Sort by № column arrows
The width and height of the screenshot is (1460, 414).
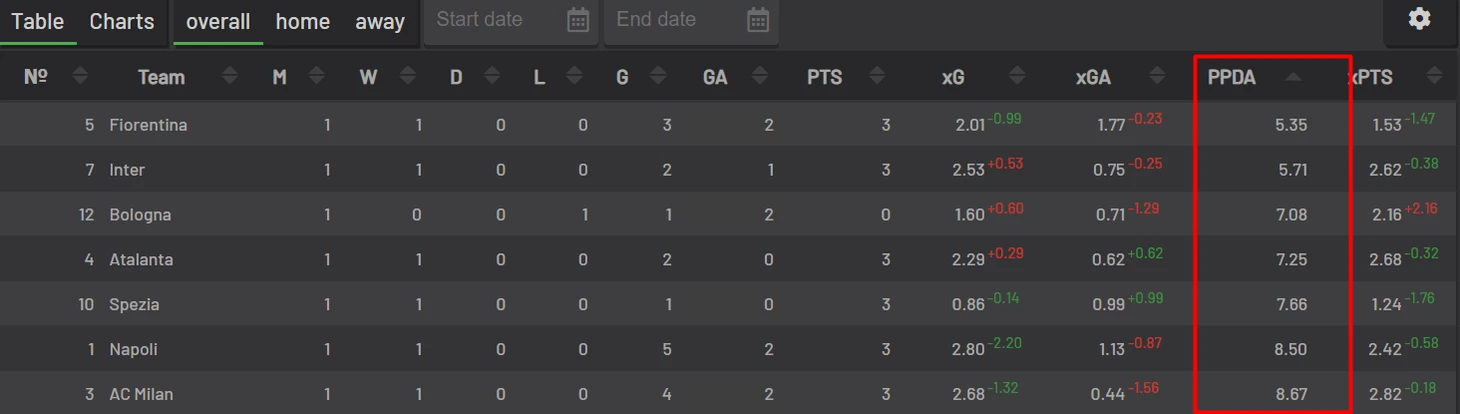(81, 76)
